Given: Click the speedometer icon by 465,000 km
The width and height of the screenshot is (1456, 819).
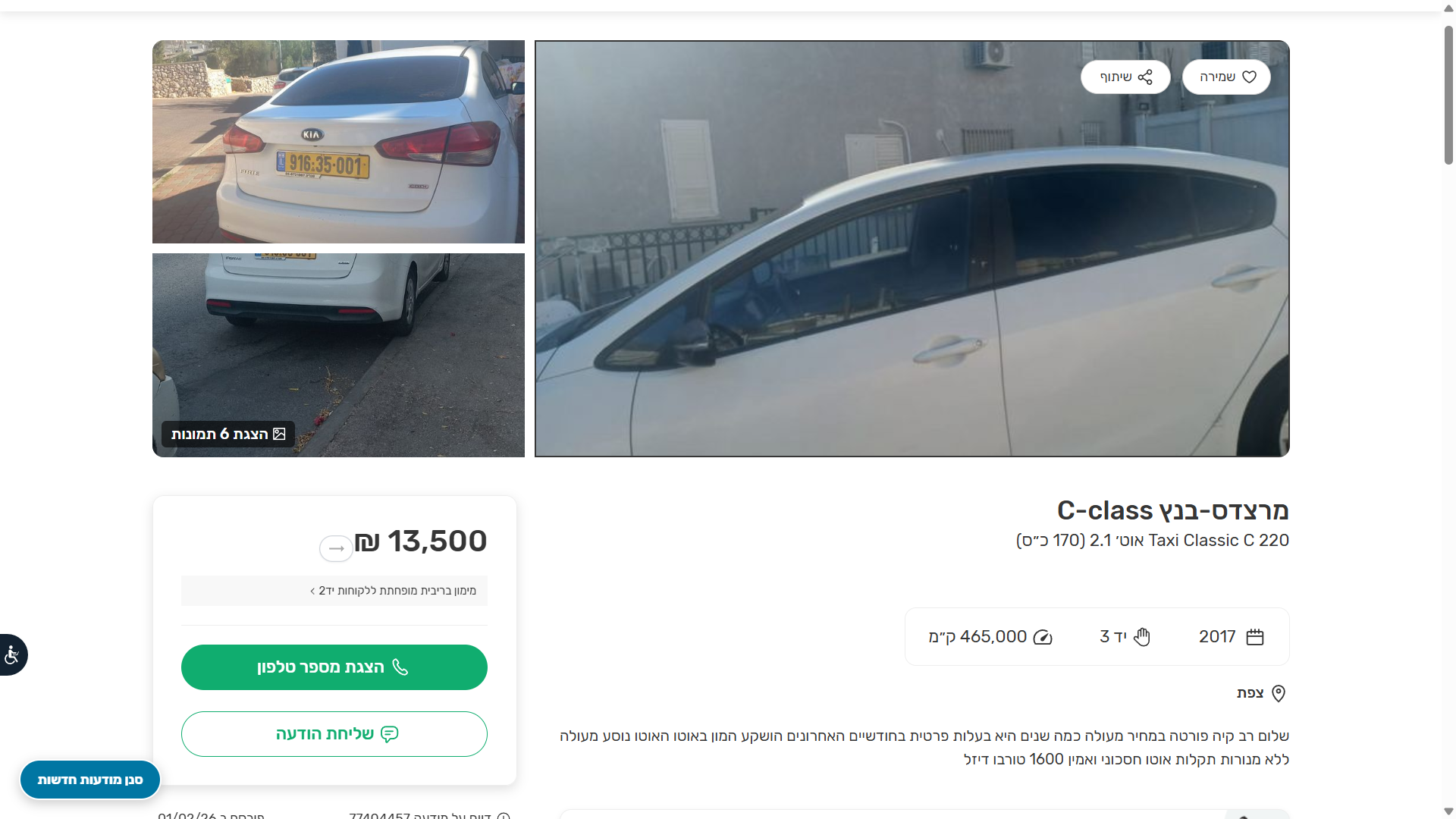Looking at the screenshot, I should coord(1043,637).
